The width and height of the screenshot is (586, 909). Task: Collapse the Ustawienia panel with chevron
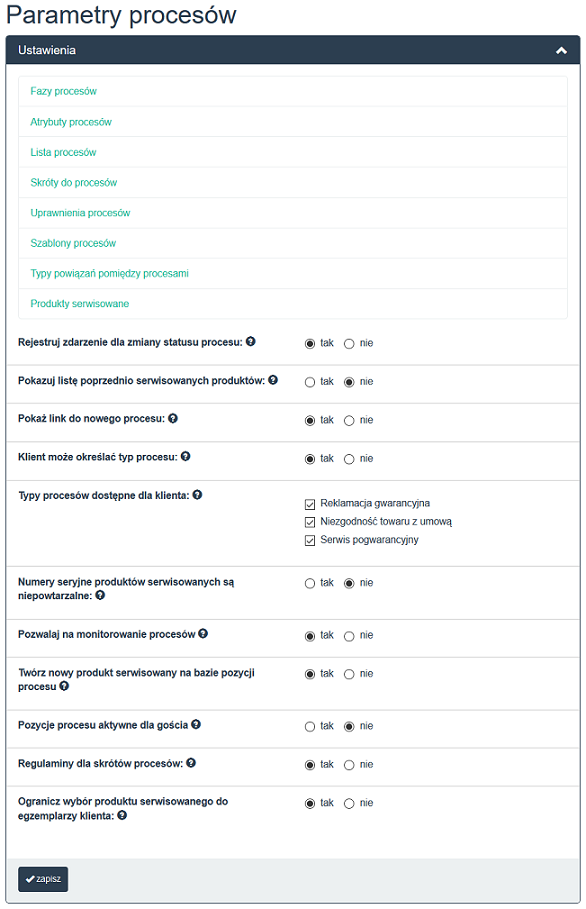561,50
